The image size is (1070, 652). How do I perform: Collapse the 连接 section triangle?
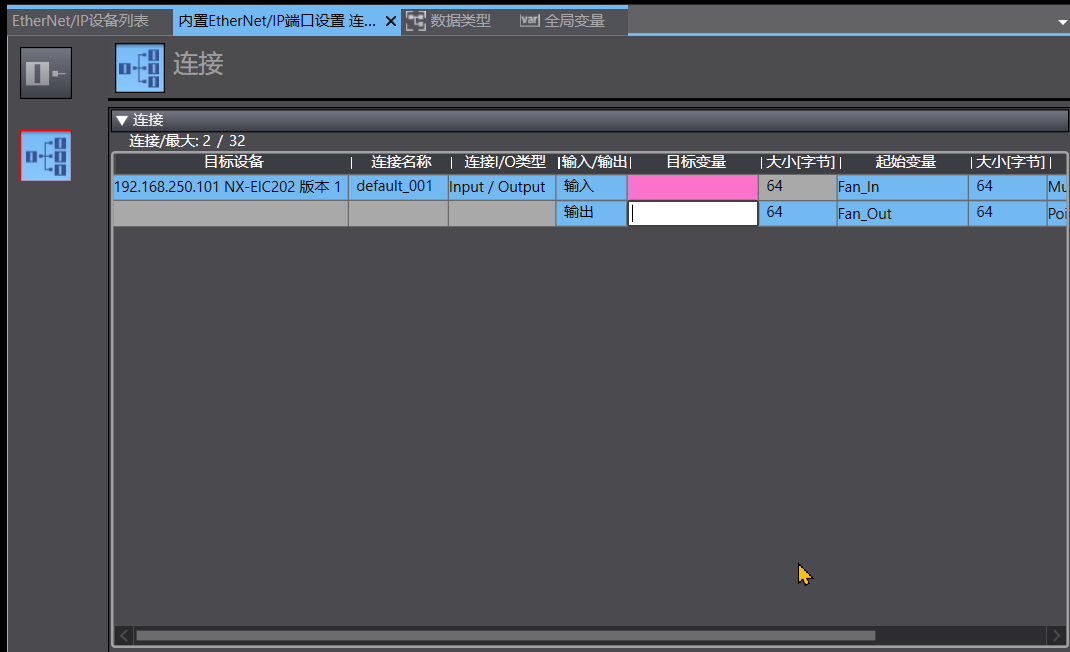(122, 121)
